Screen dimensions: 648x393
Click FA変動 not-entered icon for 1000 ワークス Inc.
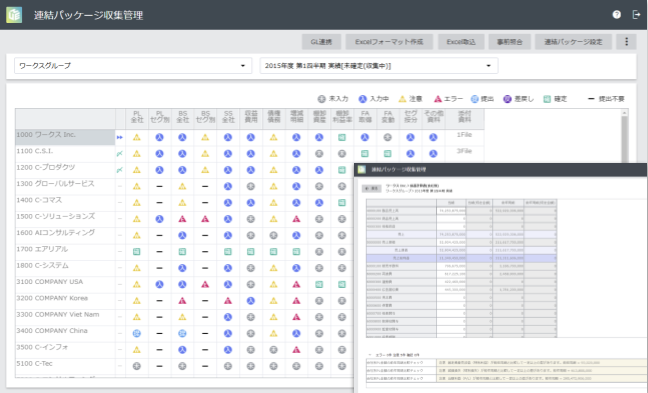click(387, 137)
